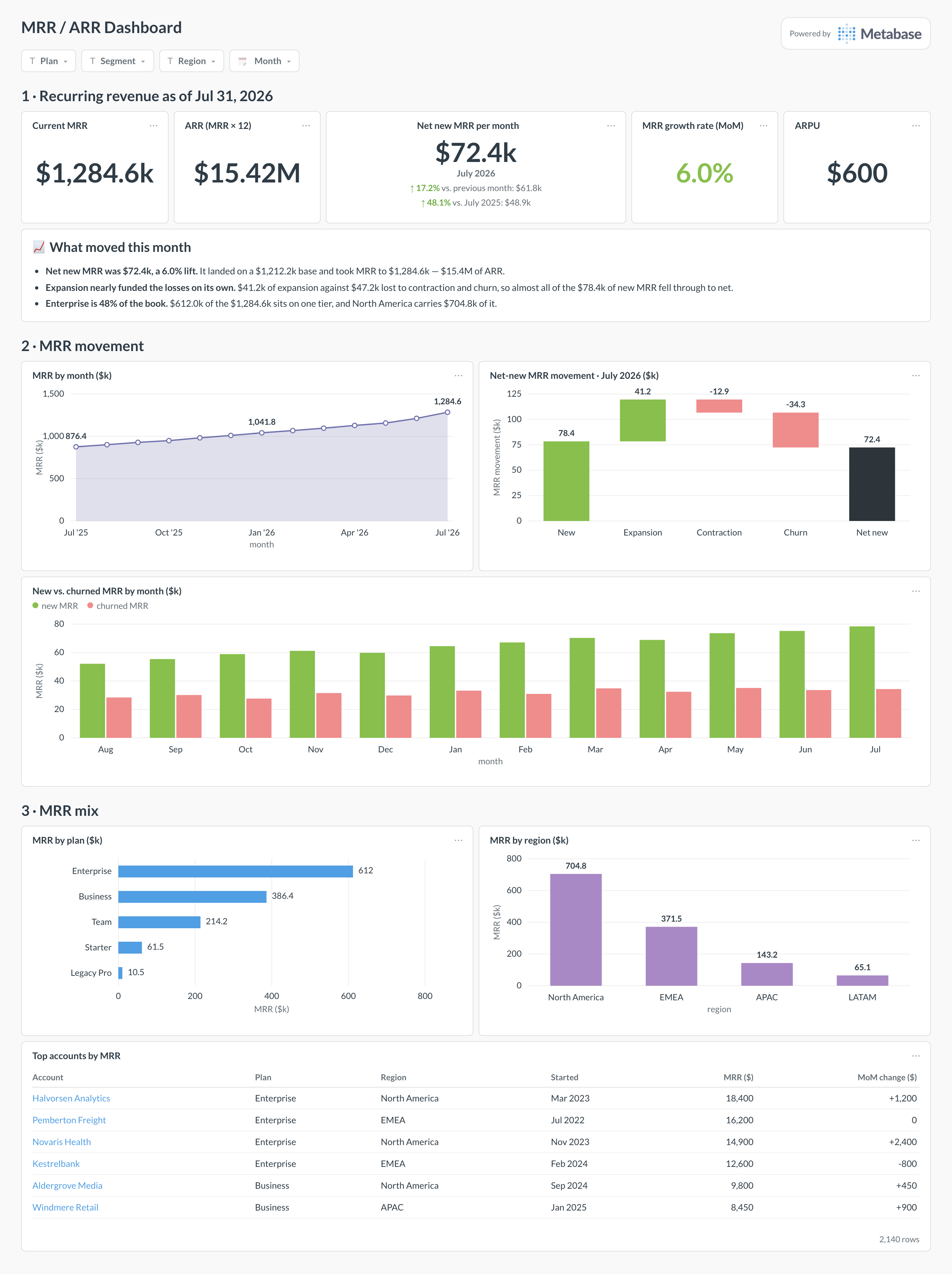Click the 18,400 MRR cell
952x1274 pixels.
739,1098
